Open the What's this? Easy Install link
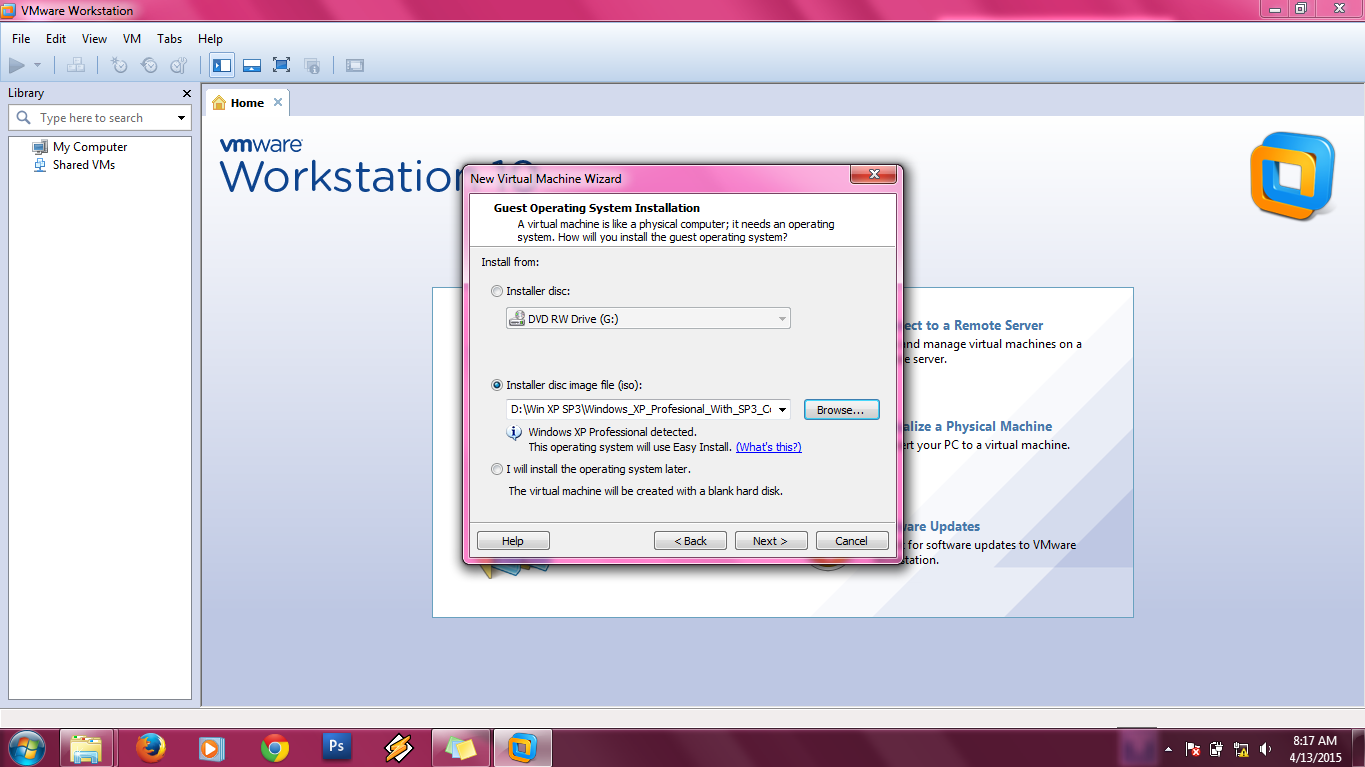The image size is (1365, 767). tap(768, 447)
